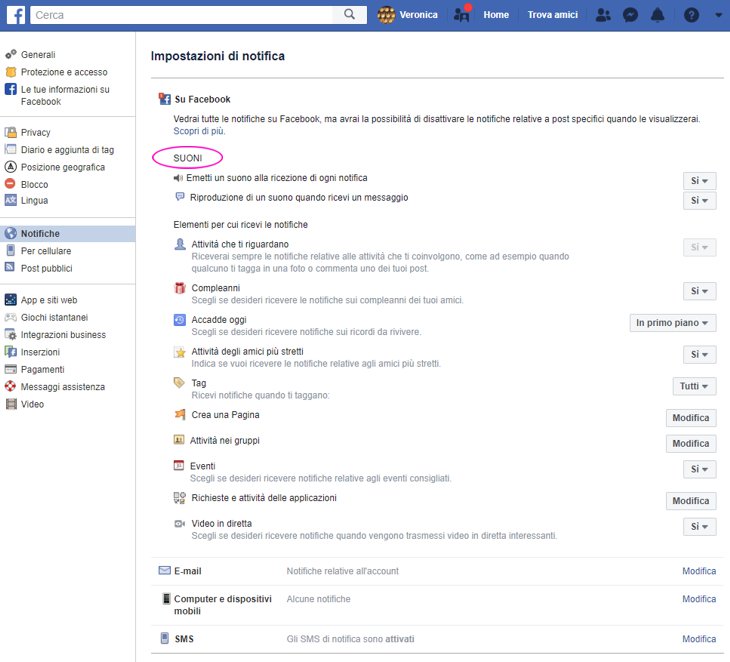Screen dimensions: 730x662
Task: Click the Tag label icon
Action: (179, 383)
